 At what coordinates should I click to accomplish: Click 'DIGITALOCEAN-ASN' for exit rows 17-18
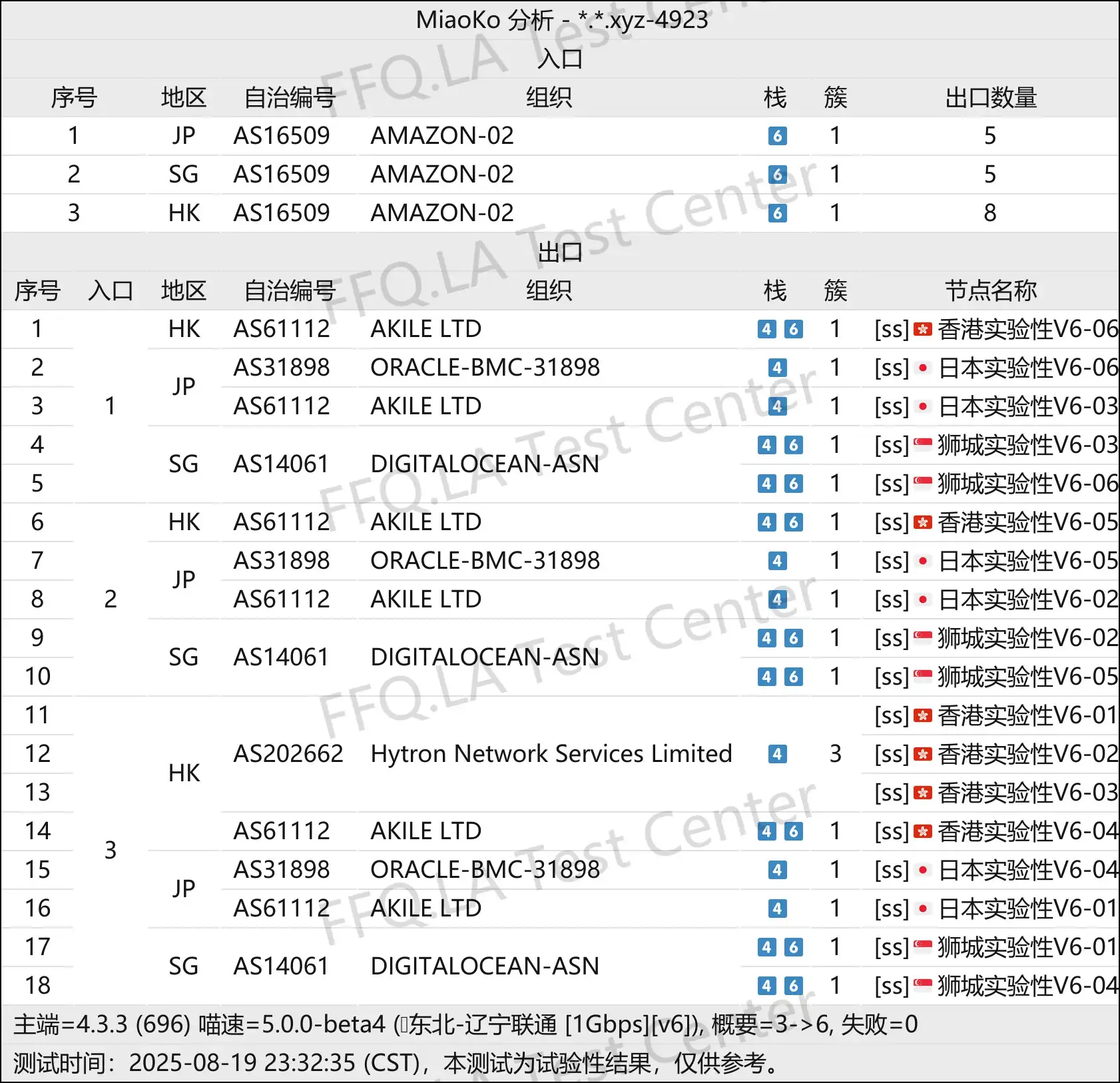pos(485,966)
